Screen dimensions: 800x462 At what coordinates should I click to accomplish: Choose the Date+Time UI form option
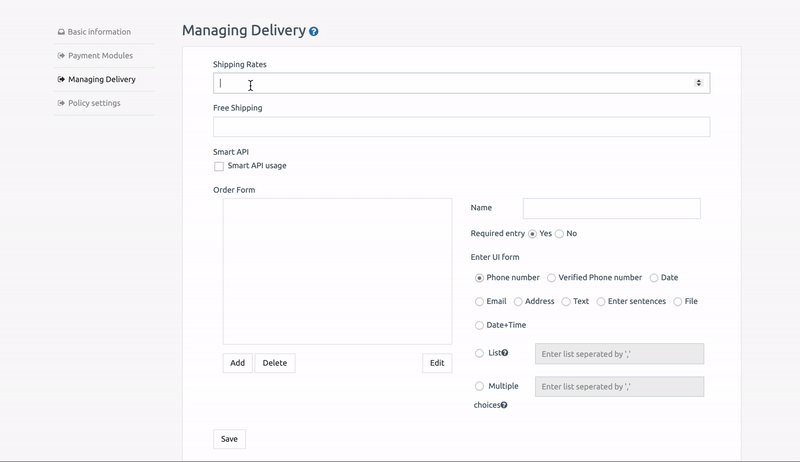[x=480, y=325]
